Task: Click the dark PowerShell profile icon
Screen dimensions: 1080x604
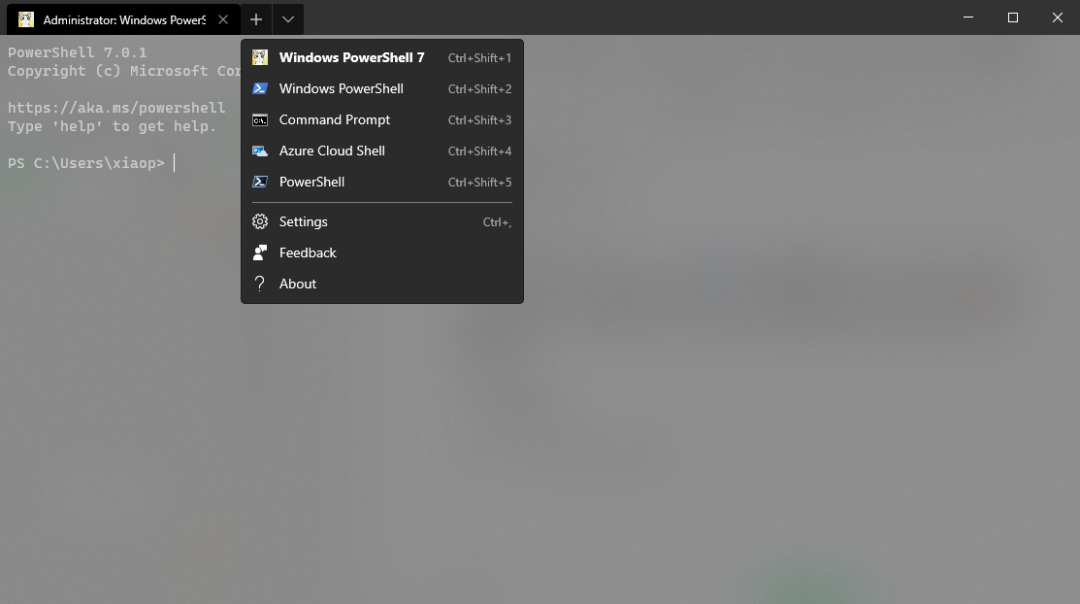Action: click(x=260, y=182)
